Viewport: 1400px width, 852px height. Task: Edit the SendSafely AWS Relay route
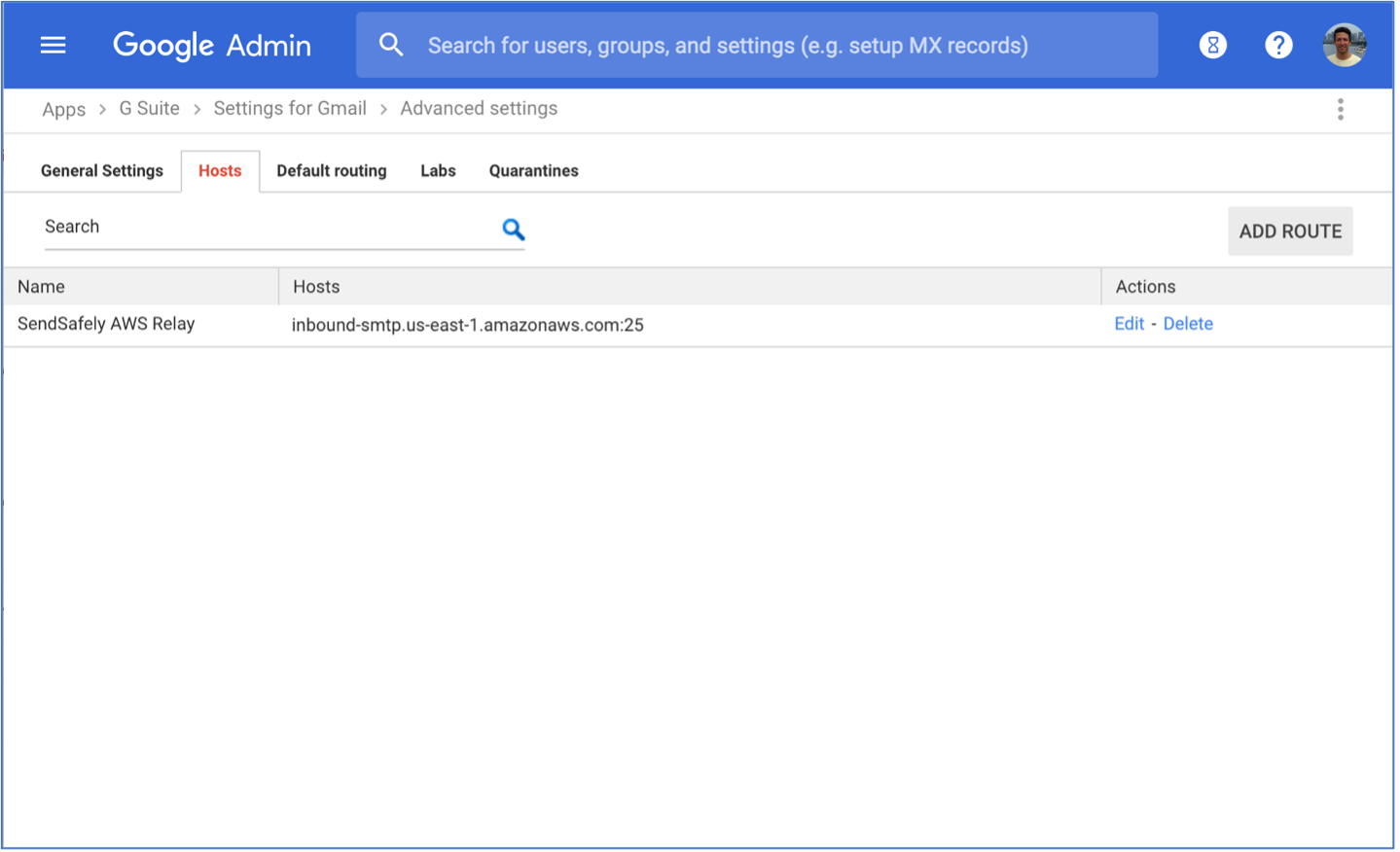tap(1129, 324)
